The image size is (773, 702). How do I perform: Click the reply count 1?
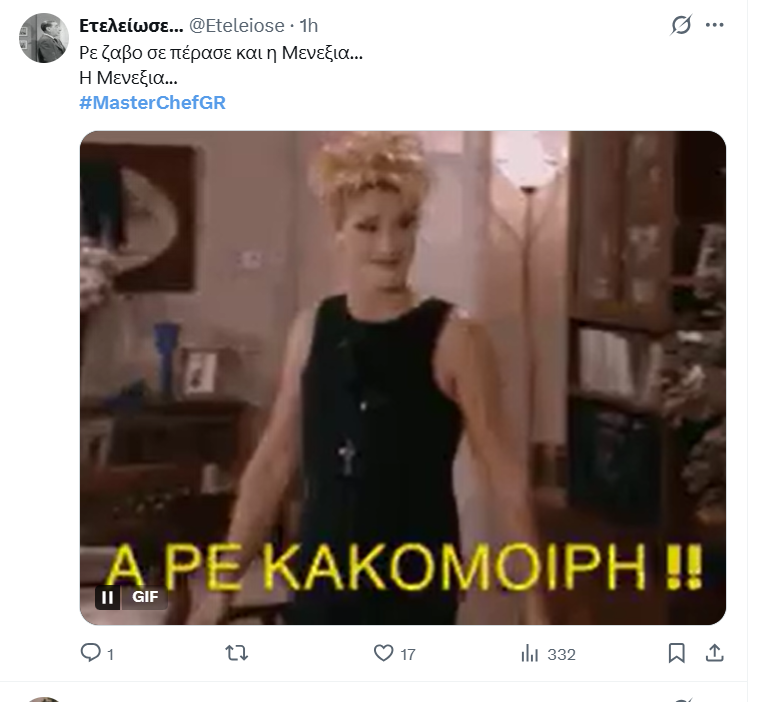[x=110, y=655]
